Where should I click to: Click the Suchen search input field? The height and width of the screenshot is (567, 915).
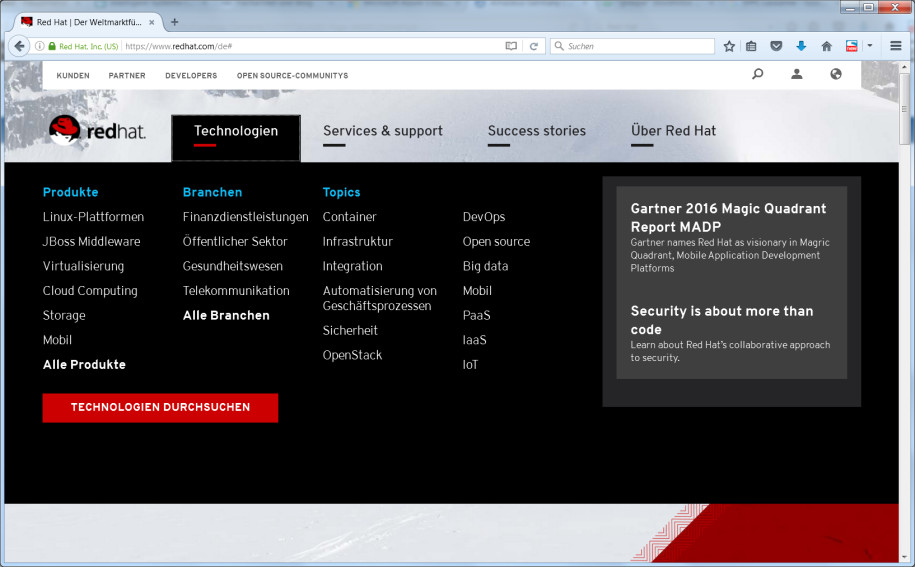pyautogui.click(x=637, y=46)
